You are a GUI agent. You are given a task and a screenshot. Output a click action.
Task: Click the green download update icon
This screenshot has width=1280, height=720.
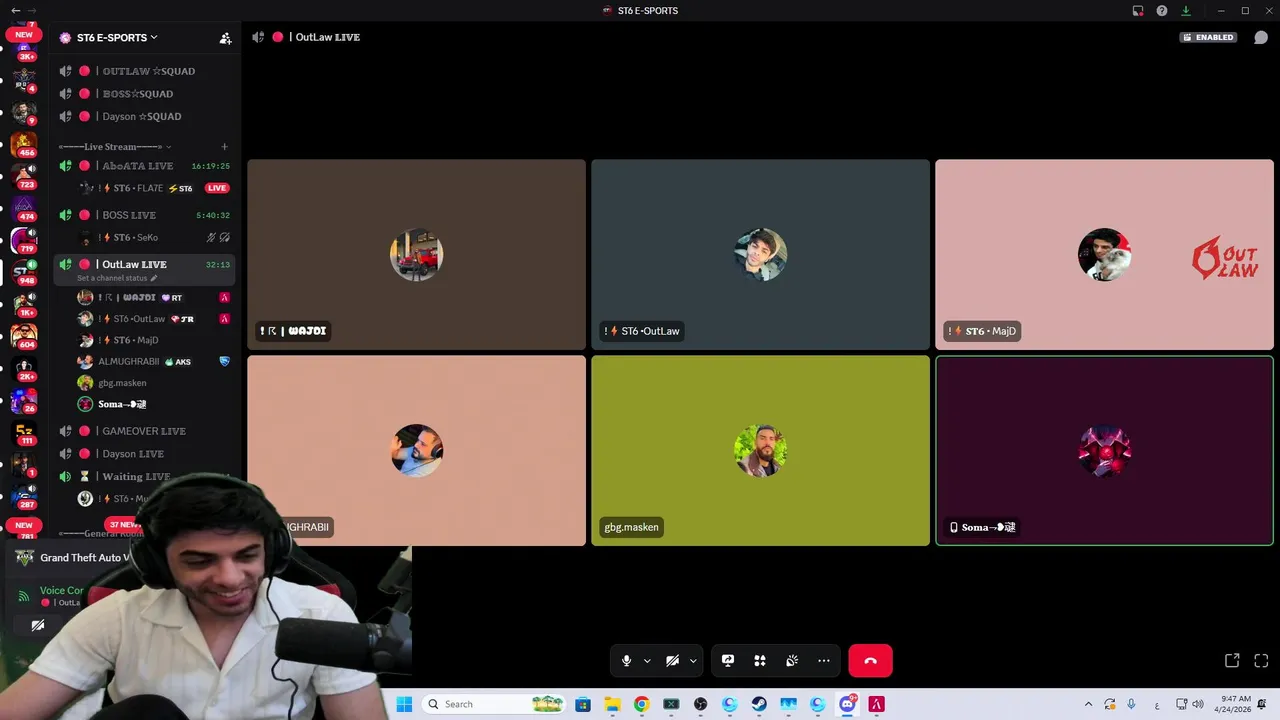1186,11
